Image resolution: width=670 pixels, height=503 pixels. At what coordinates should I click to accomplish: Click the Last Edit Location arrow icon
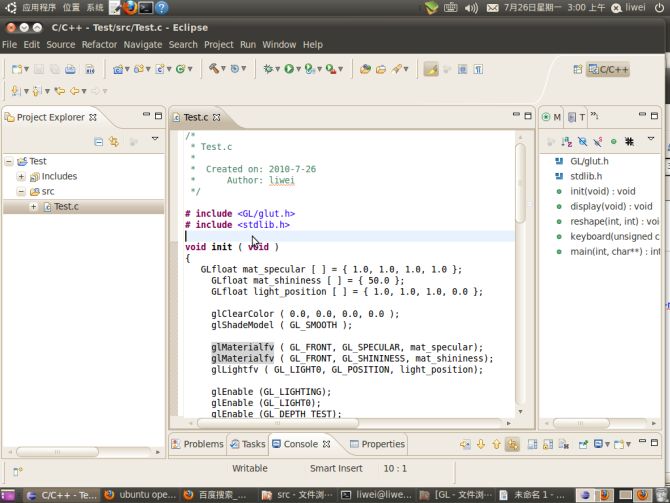click(59, 91)
